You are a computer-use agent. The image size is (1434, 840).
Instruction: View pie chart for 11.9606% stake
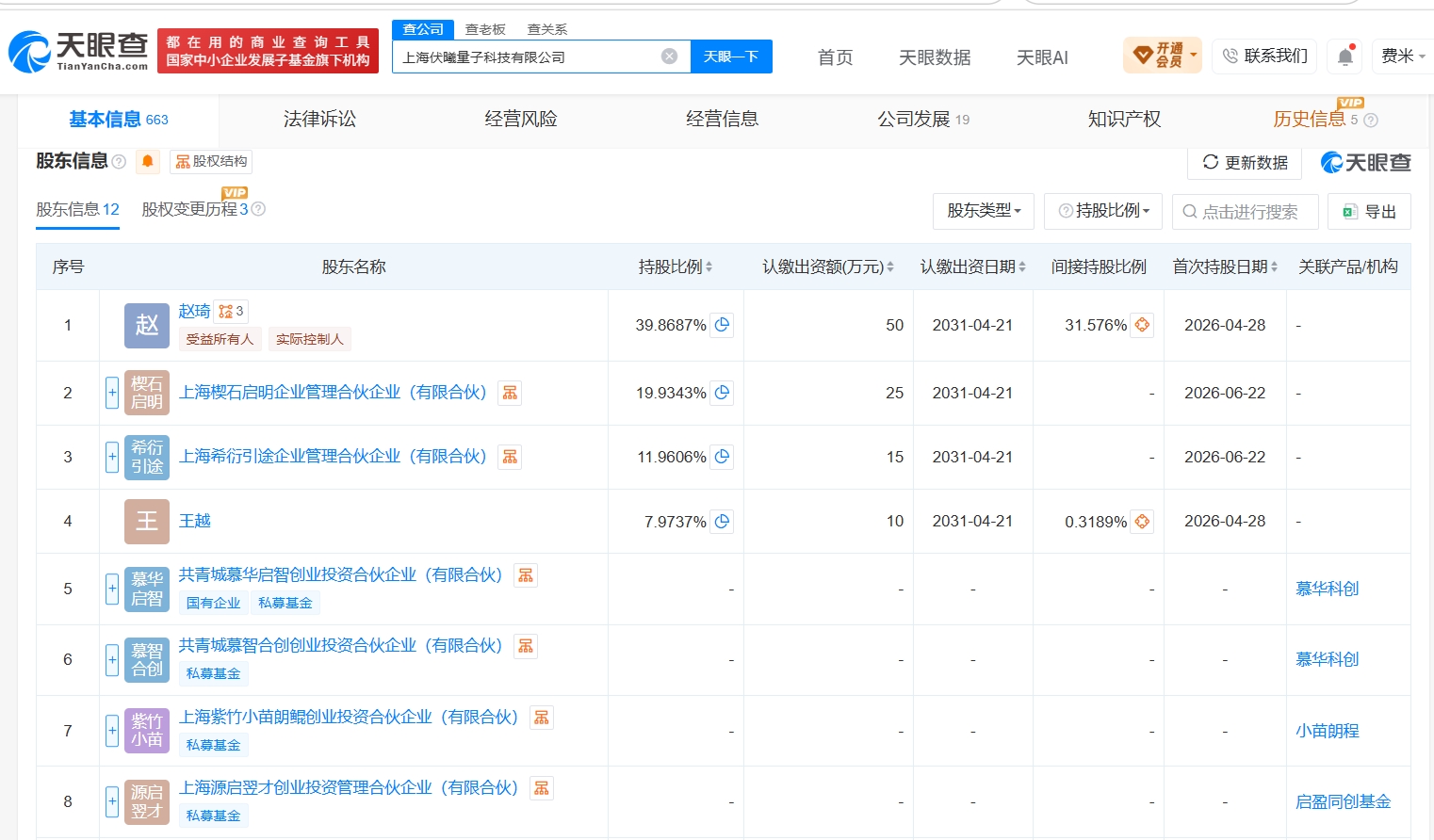[722, 457]
